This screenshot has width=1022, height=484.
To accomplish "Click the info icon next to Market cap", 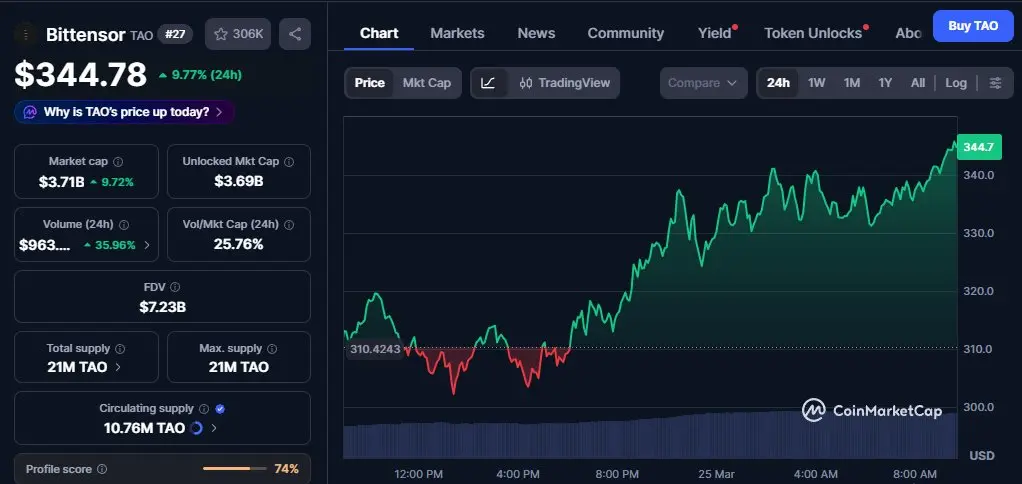I will 118,162.
